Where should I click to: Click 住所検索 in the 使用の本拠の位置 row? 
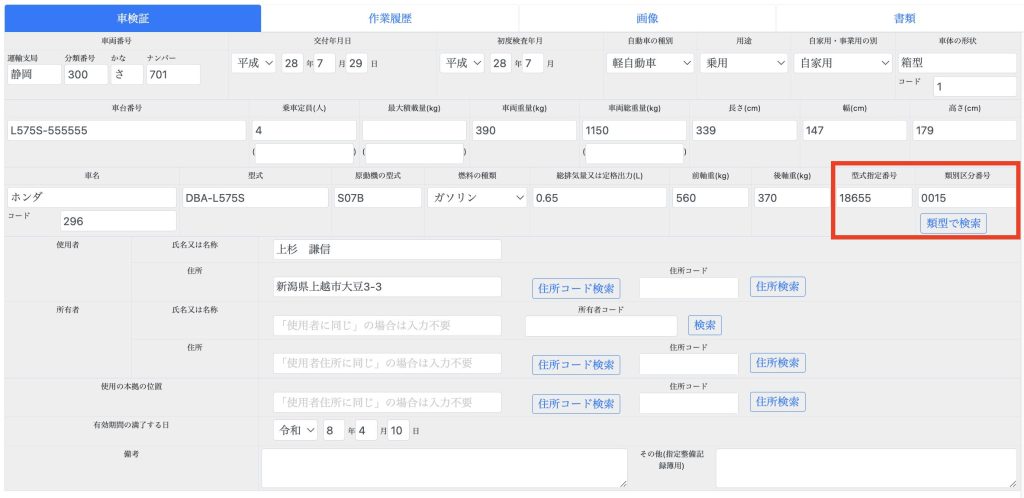[x=777, y=401]
